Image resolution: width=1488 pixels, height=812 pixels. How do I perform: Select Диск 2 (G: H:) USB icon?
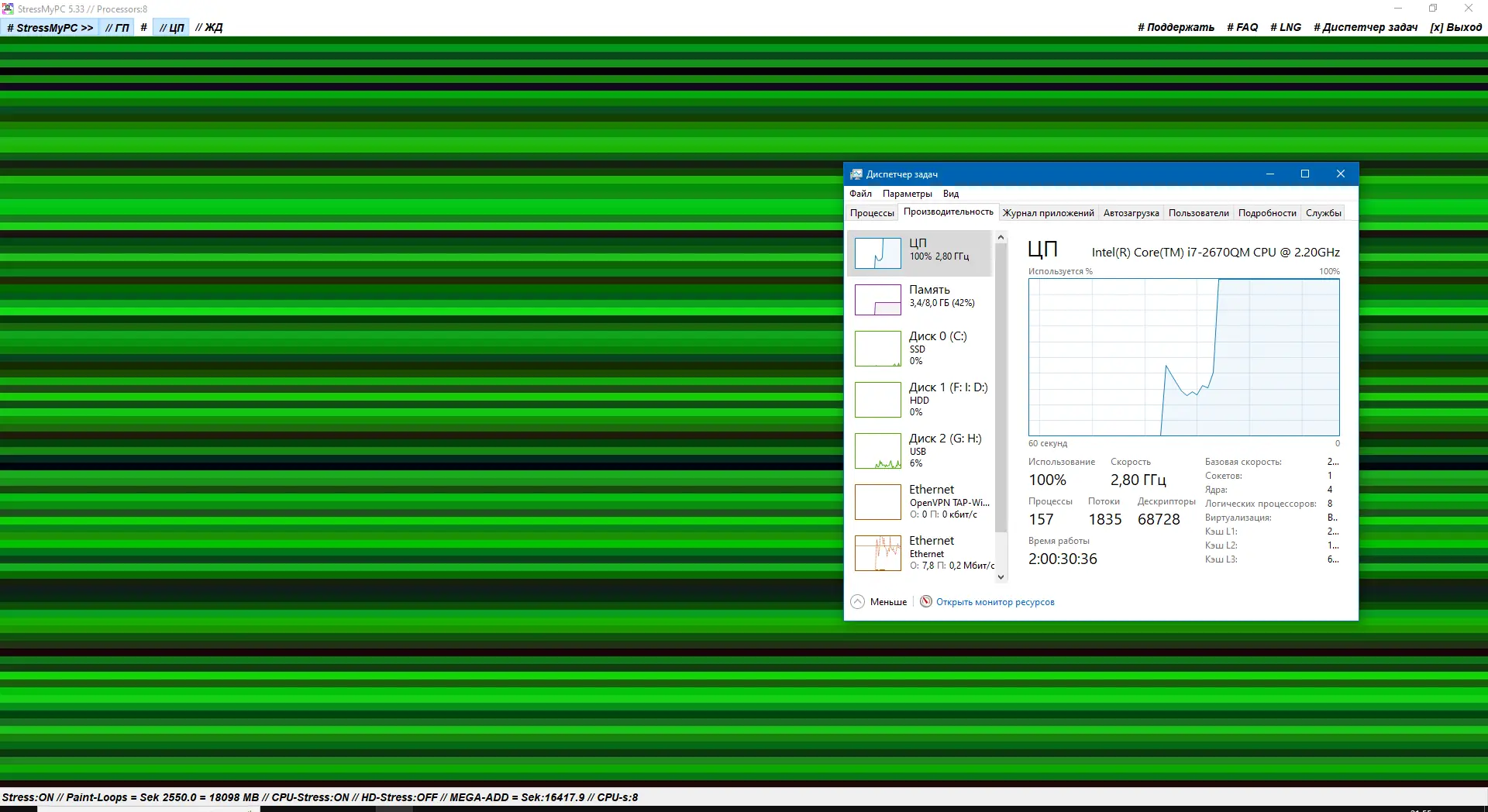[x=877, y=451]
